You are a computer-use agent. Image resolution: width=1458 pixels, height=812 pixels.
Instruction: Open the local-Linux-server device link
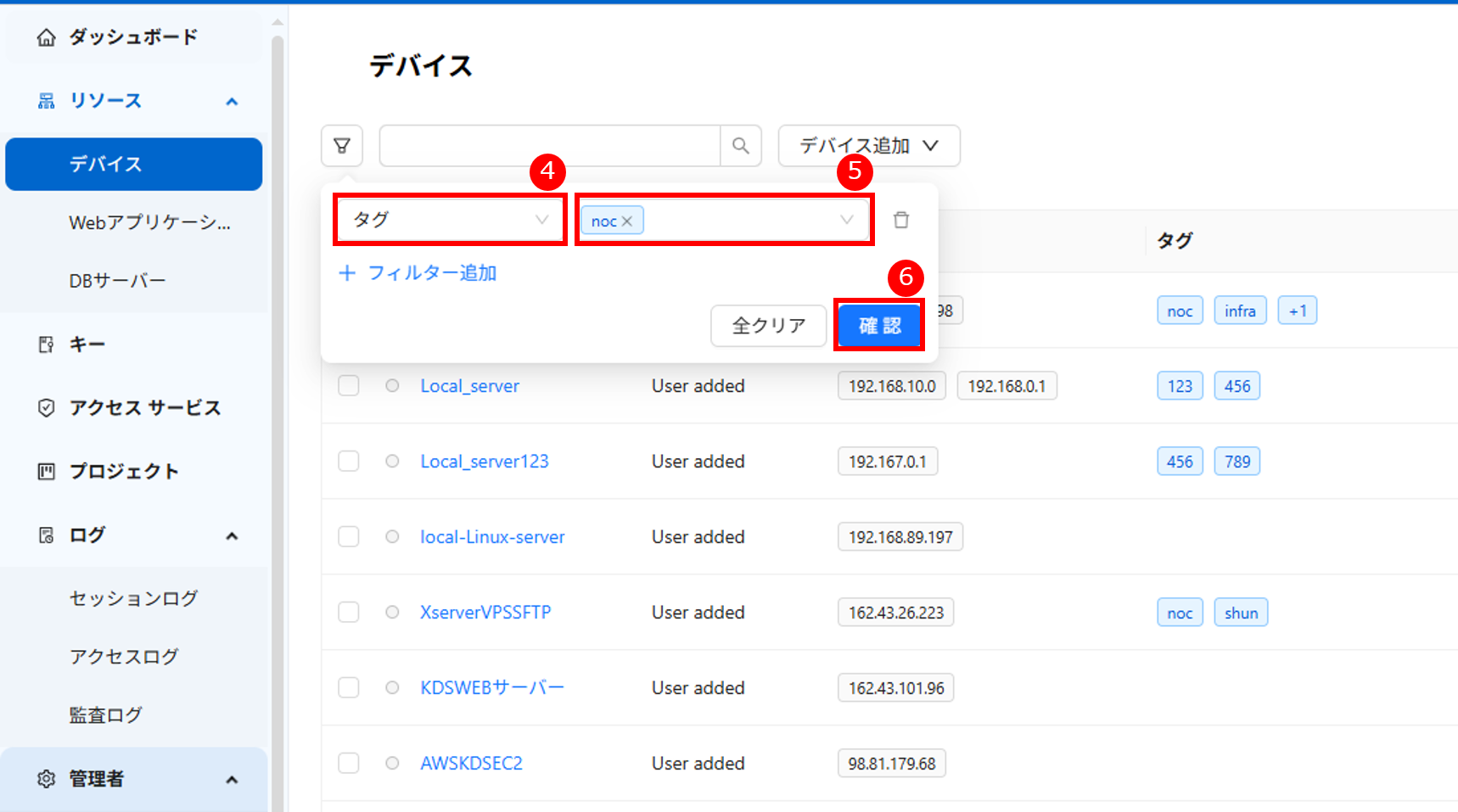(x=492, y=537)
